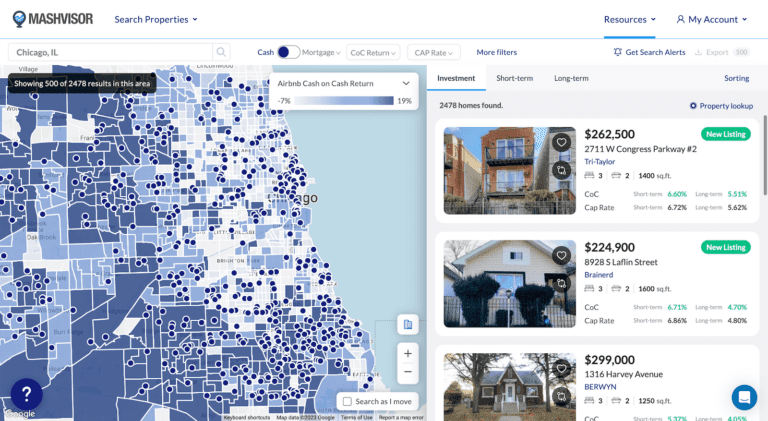Expand the Airbnb Cash on Cash Return selector
The image size is (768, 421).
[x=406, y=84]
